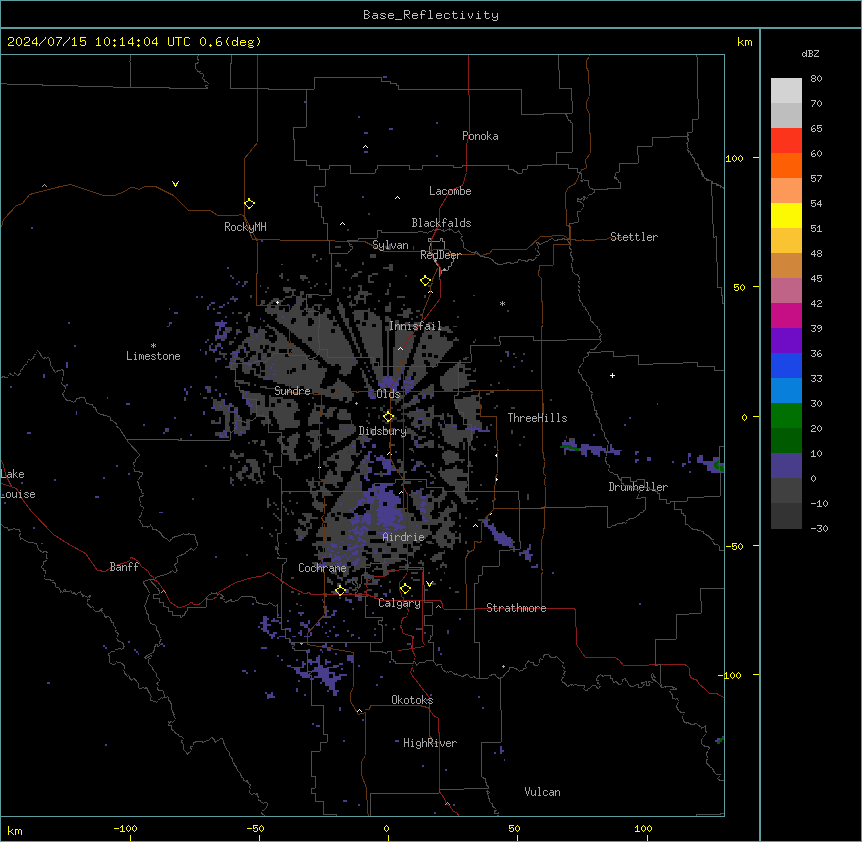Select the bright green legend swatch
862x842 pixels.
pyautogui.click(x=786, y=416)
